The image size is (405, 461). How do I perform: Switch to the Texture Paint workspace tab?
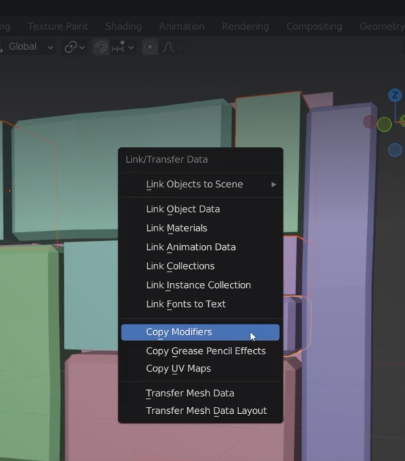coord(58,26)
